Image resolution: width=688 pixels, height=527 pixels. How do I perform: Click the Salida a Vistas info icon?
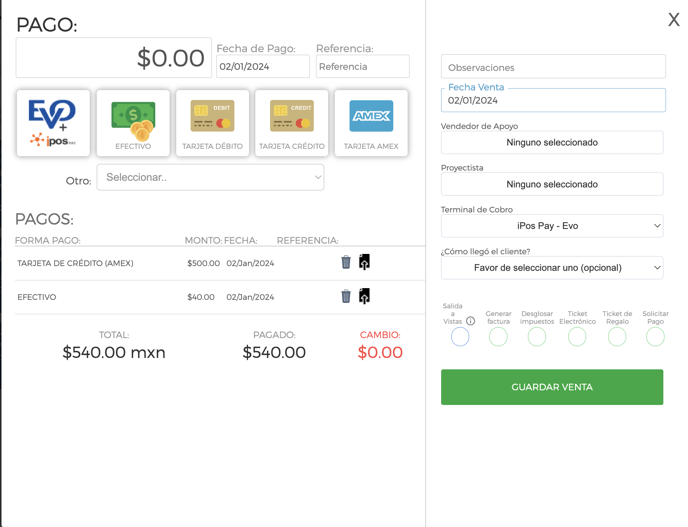470,321
